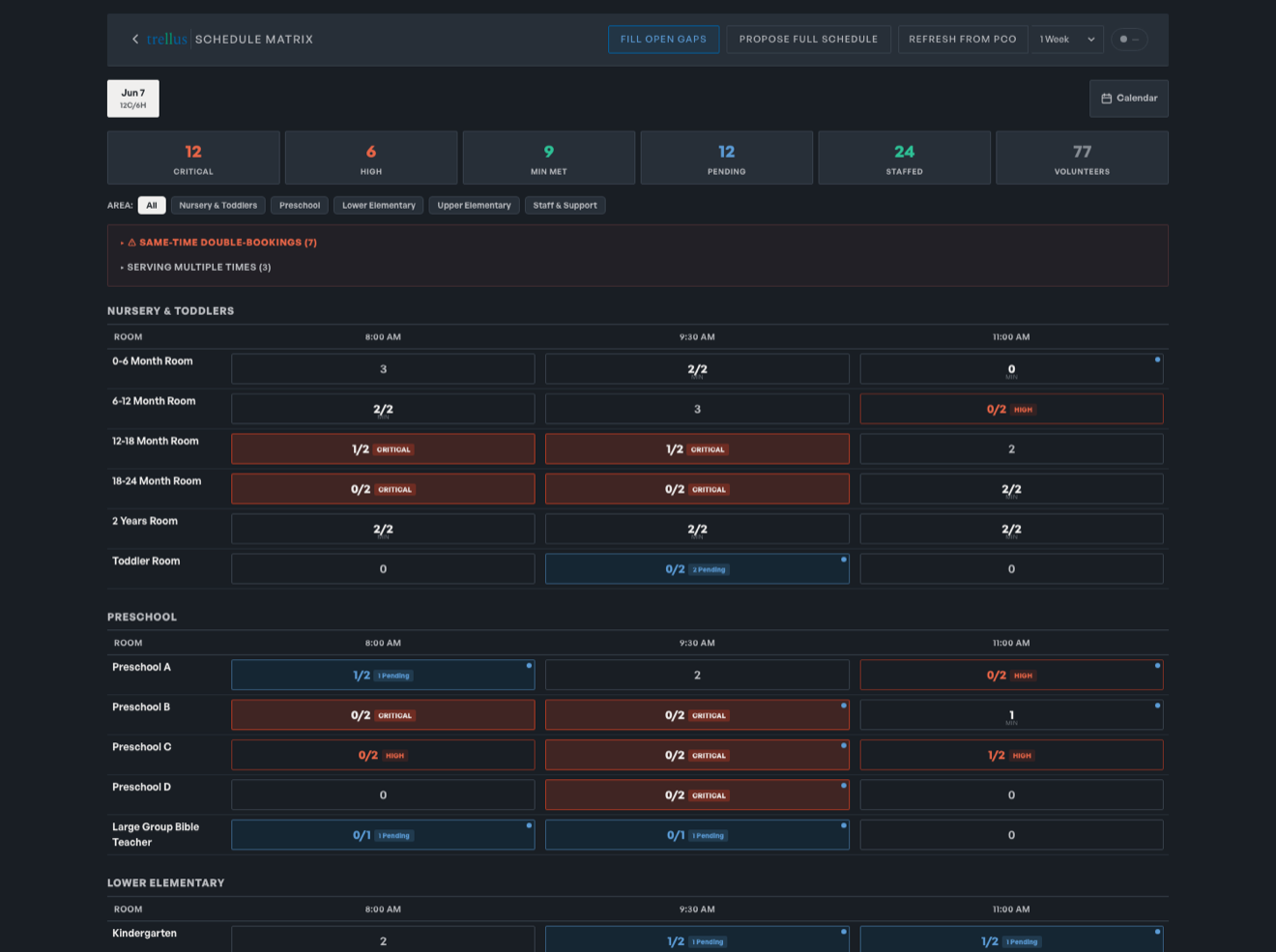Open 12-18 Month Room 9:30 AM critical cell
Screen dimensions: 1276x952
click(697, 449)
